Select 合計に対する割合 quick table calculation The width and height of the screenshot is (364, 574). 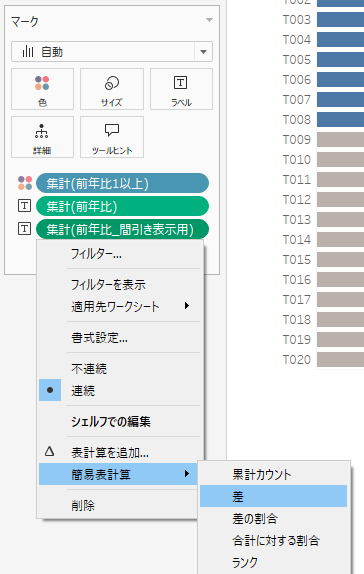coord(273,540)
